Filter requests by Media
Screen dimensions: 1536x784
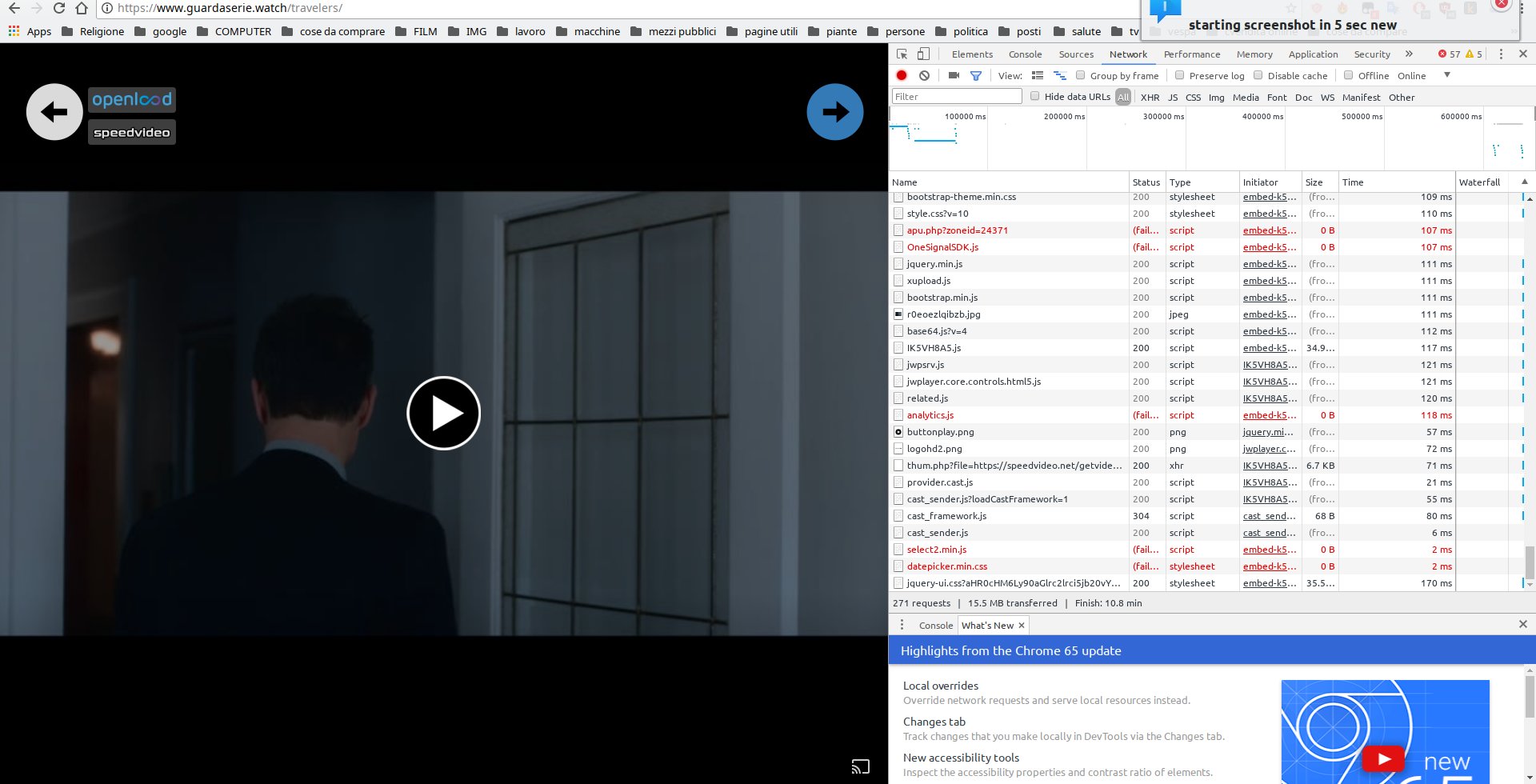[1246, 97]
